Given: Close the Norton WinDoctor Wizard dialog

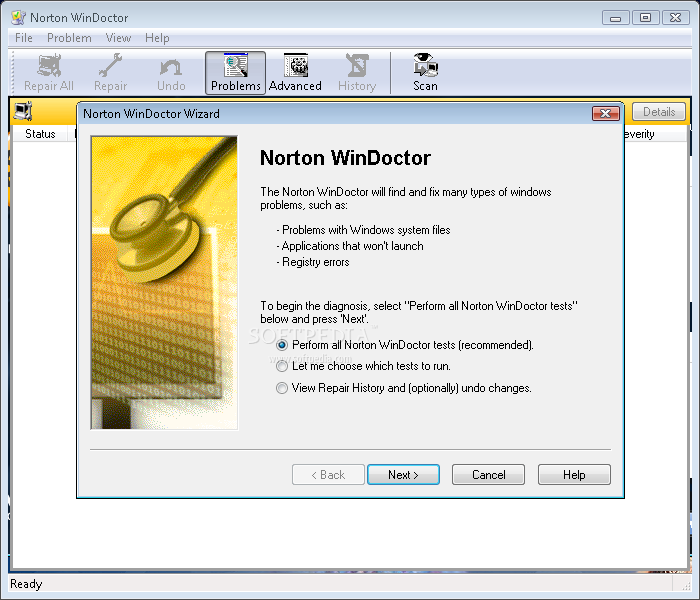Looking at the screenshot, I should pos(606,113).
